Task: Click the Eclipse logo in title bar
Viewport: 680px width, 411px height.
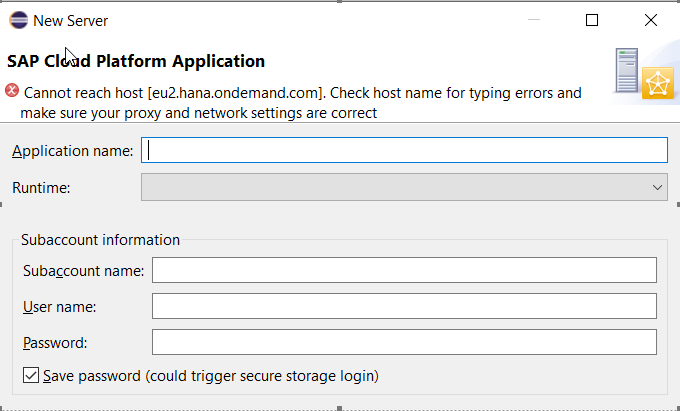Action: pyautogui.click(x=19, y=20)
